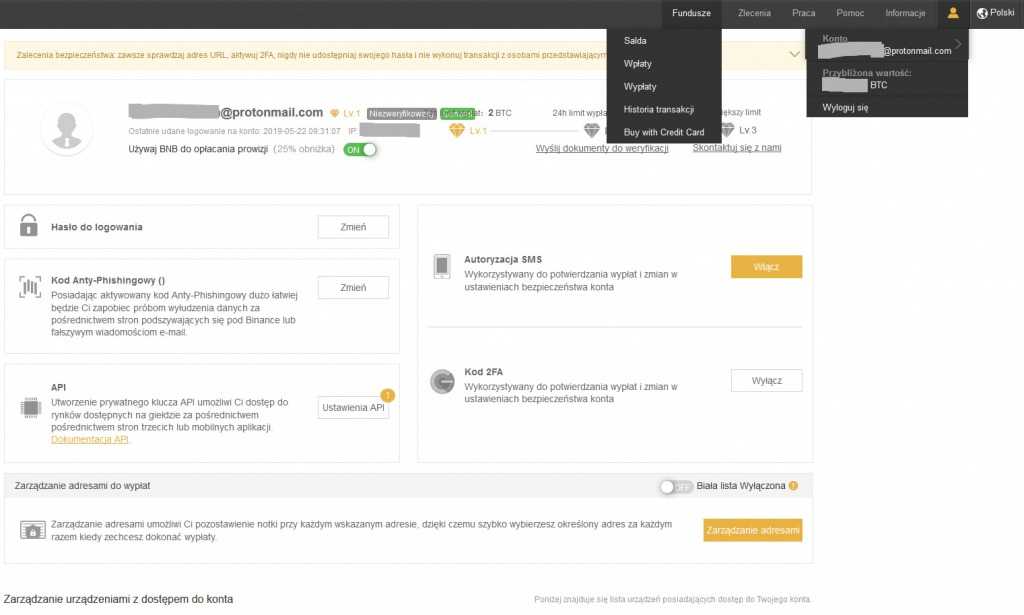This screenshot has width=1024, height=615.
Task: Open the Dokumentacja API link
Action: click(x=90, y=439)
